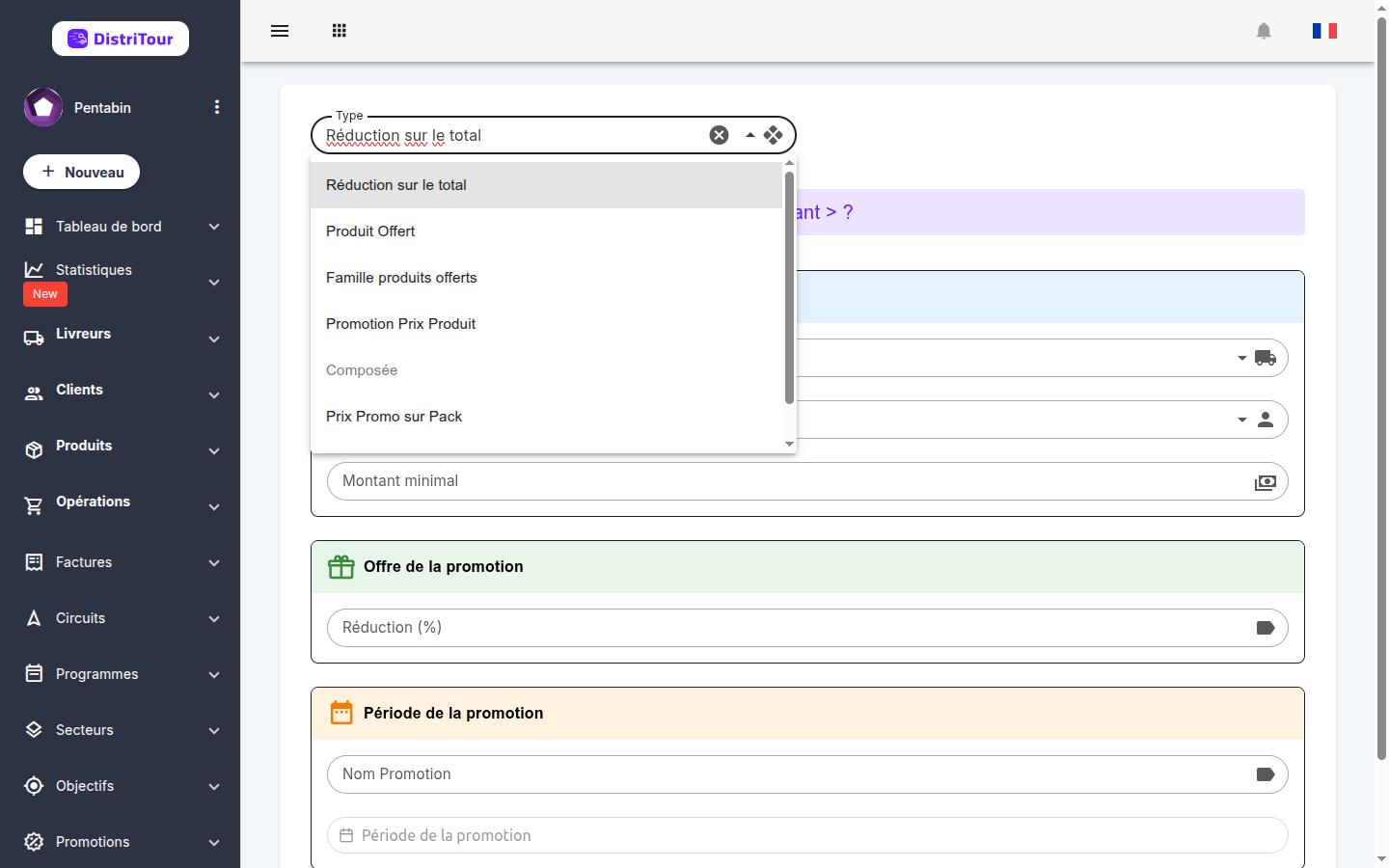Click the Opérations cart icon
1389x868 pixels.
pos(34,505)
